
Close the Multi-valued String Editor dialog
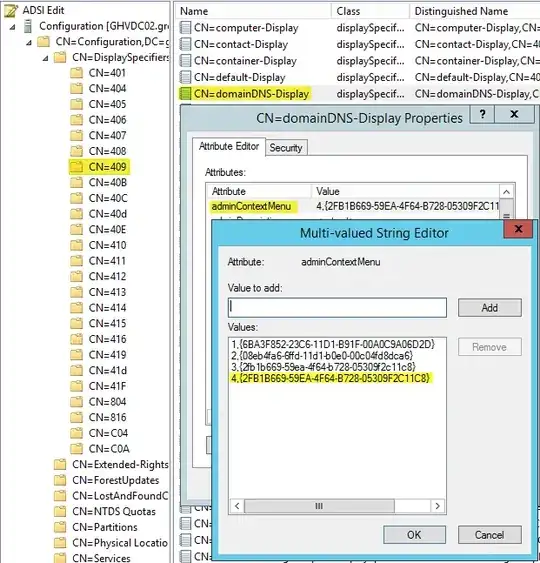click(518, 229)
